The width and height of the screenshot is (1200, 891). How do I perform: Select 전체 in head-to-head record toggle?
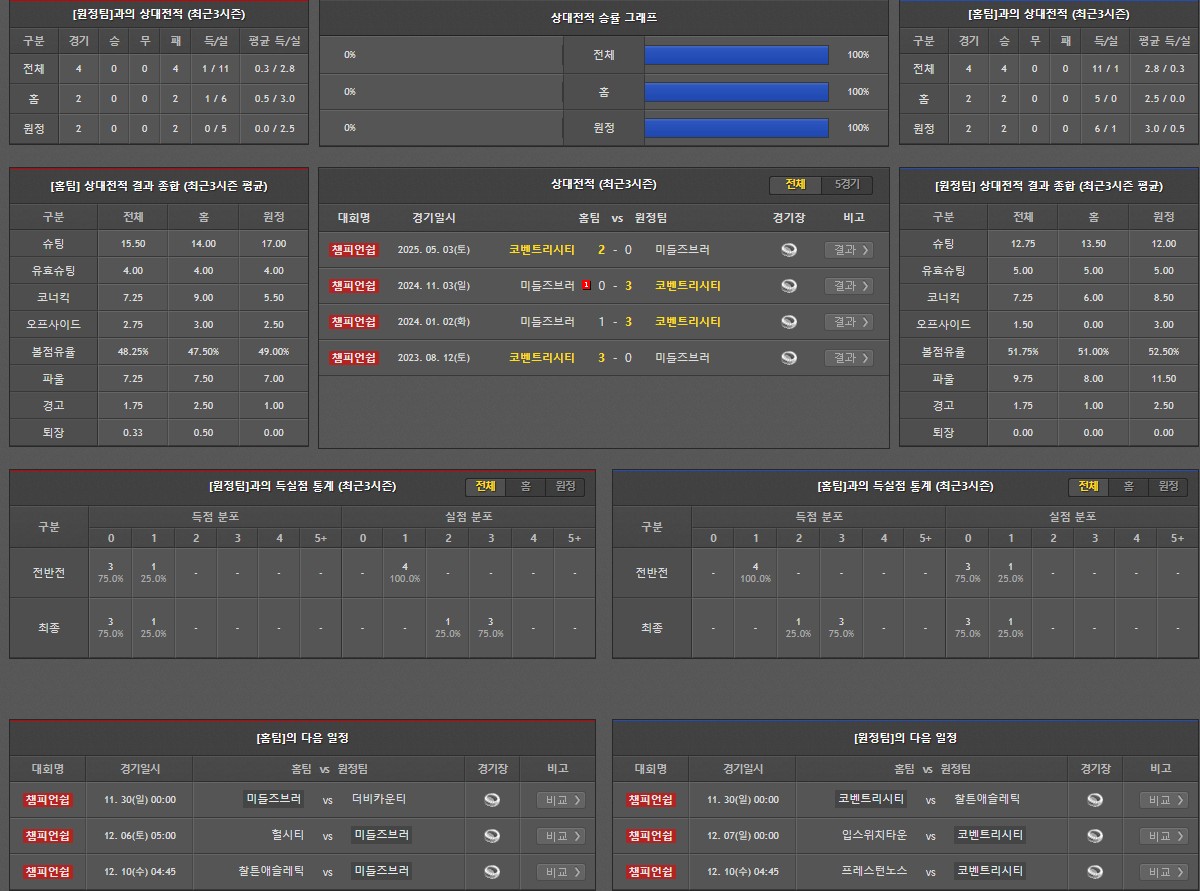[795, 185]
